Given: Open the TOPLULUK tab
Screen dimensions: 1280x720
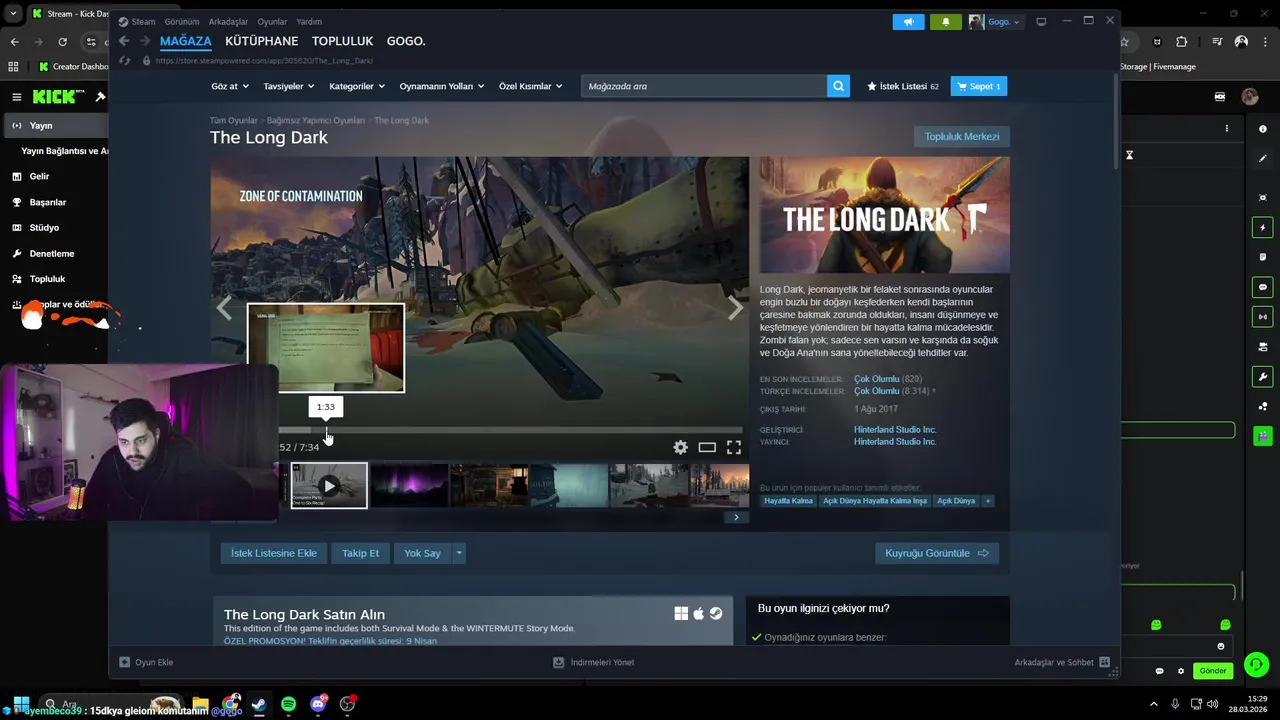Looking at the screenshot, I should pos(342,41).
